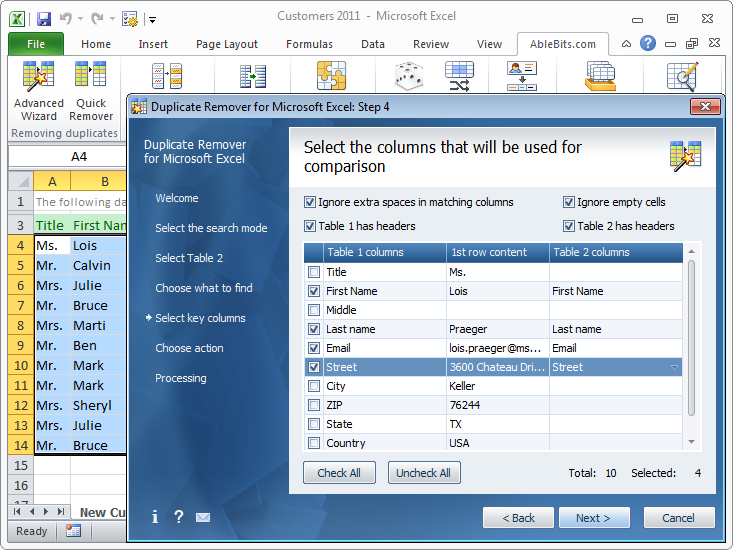Switch to the Page Layout tab
Screen dimensions: 733x550
[x=227, y=44]
